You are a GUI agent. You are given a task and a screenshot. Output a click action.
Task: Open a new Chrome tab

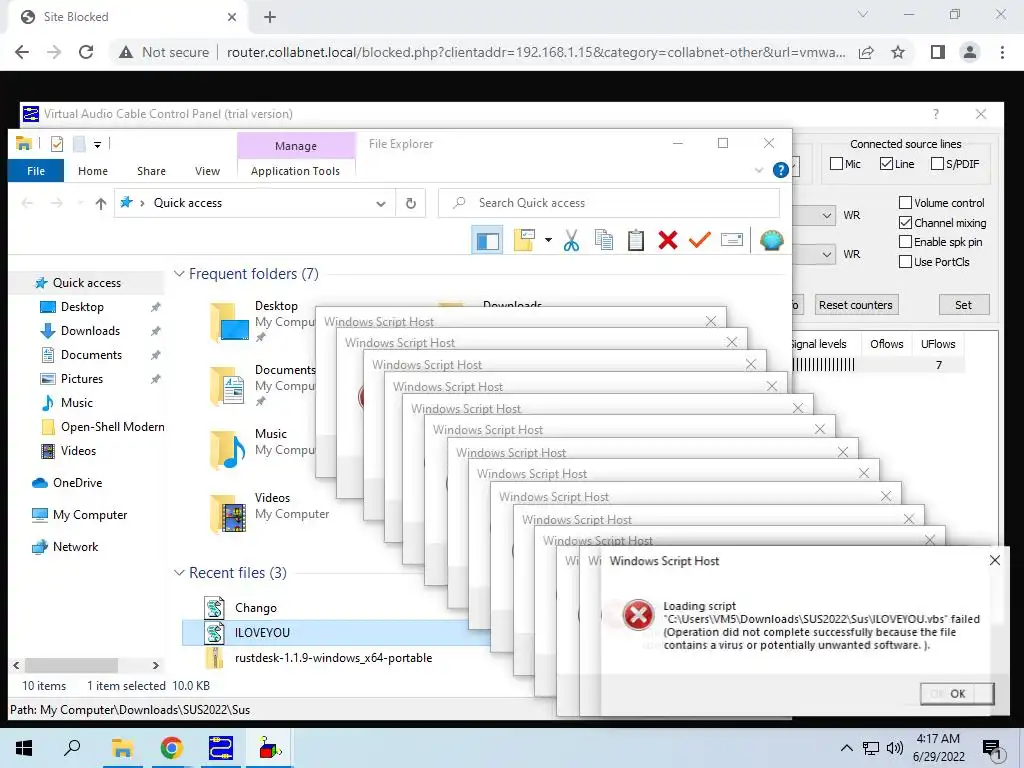pos(270,17)
